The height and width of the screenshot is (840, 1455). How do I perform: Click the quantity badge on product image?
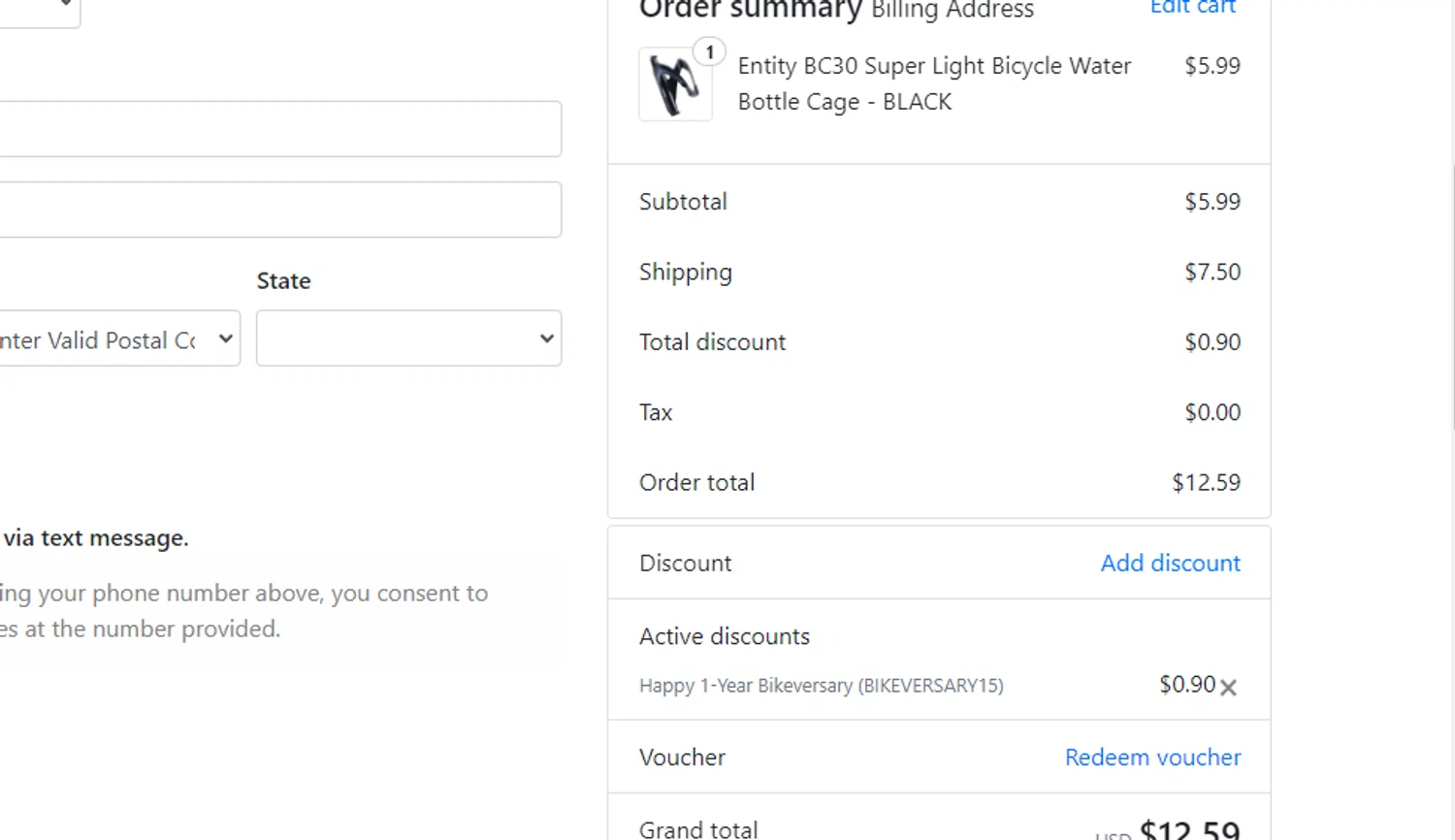tap(710, 52)
